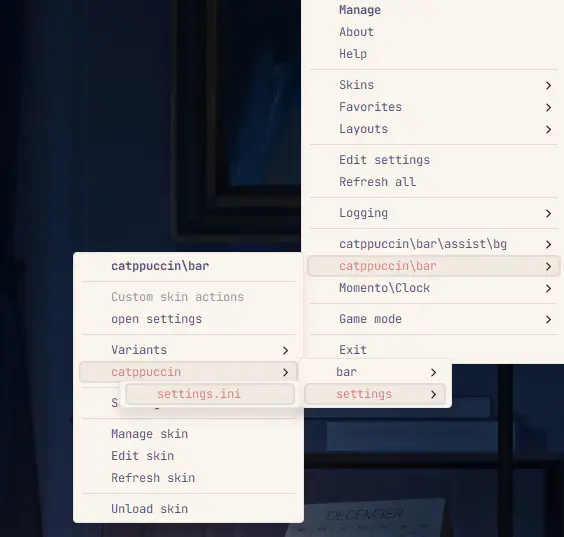Image resolution: width=564 pixels, height=537 pixels.
Task: Click the highlighted catppuccin\bar entry
Action: pyautogui.click(x=433, y=266)
